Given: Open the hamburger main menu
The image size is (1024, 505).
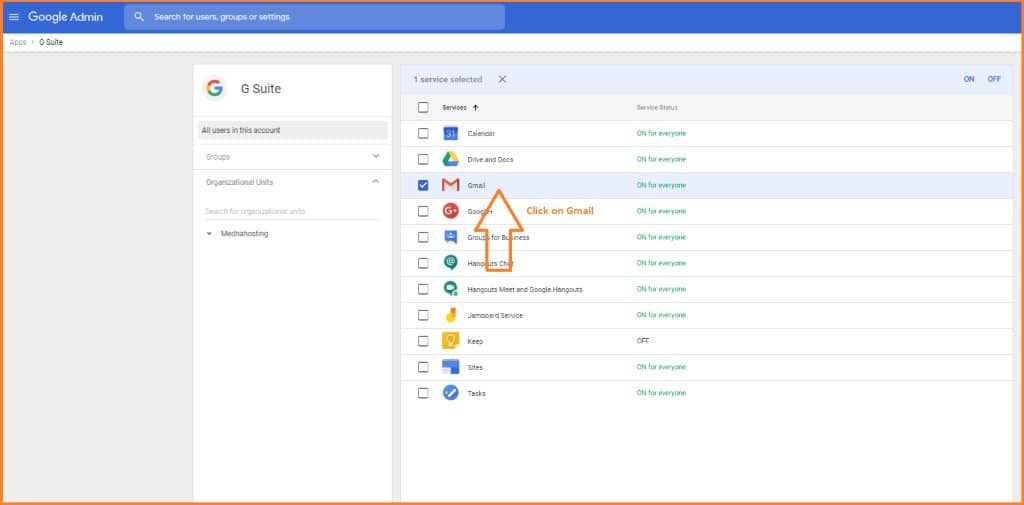Looking at the screenshot, I should point(14,17).
